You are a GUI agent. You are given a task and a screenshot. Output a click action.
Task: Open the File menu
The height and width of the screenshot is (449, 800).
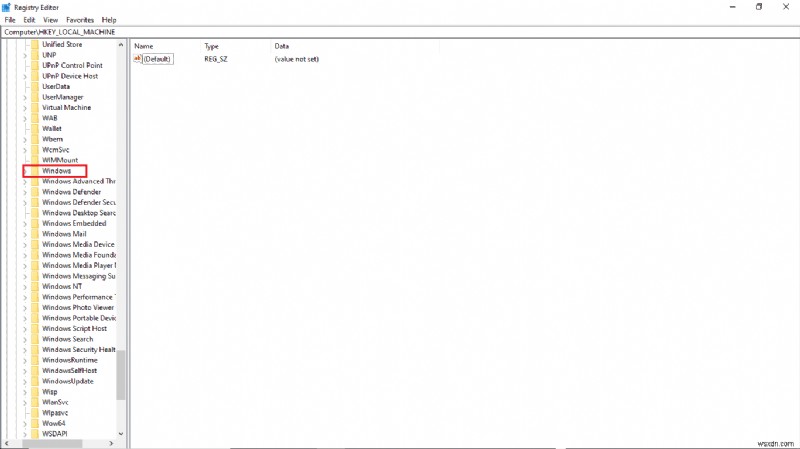tap(10, 20)
